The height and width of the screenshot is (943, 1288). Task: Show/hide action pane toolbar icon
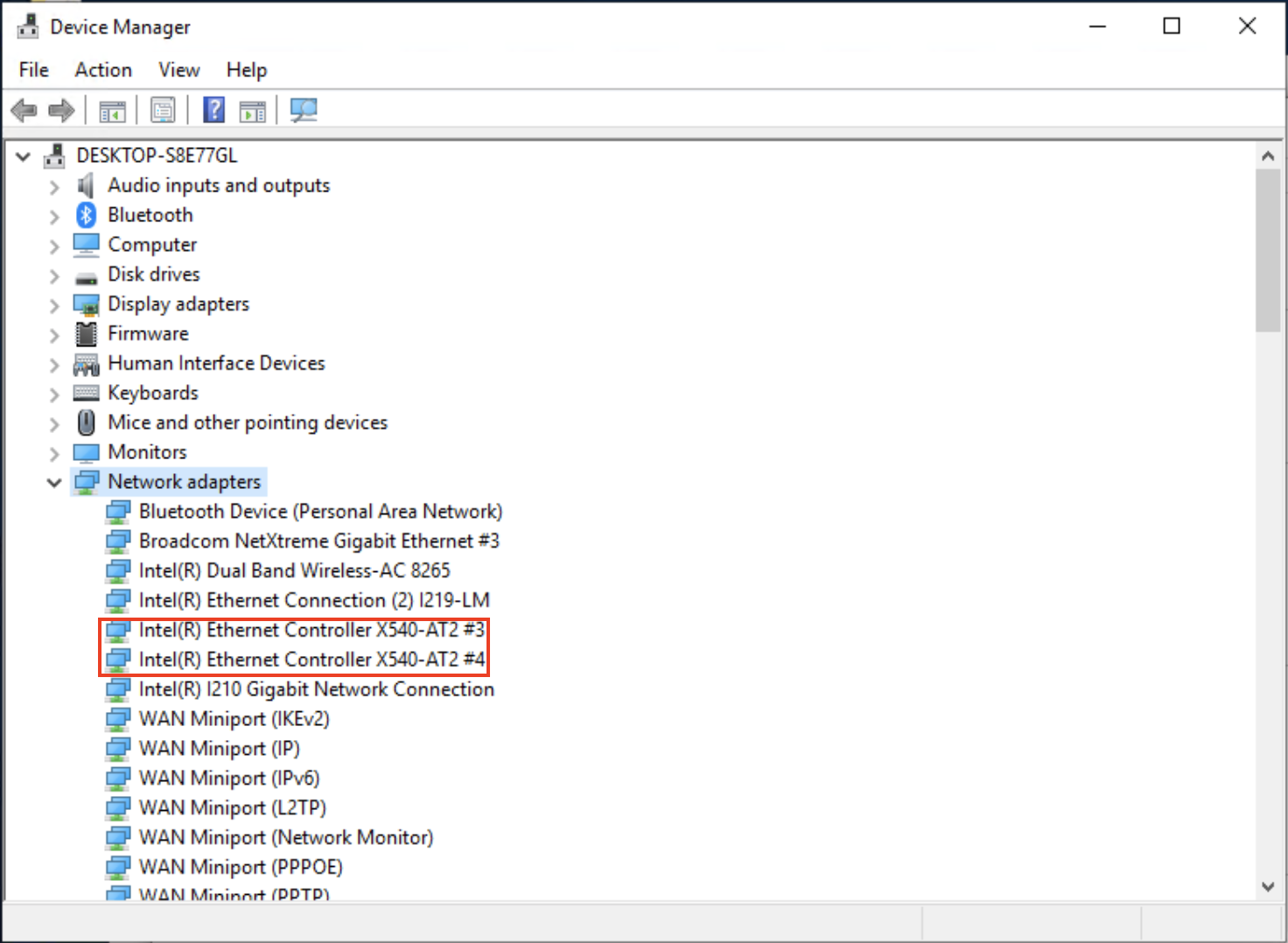coord(253,111)
